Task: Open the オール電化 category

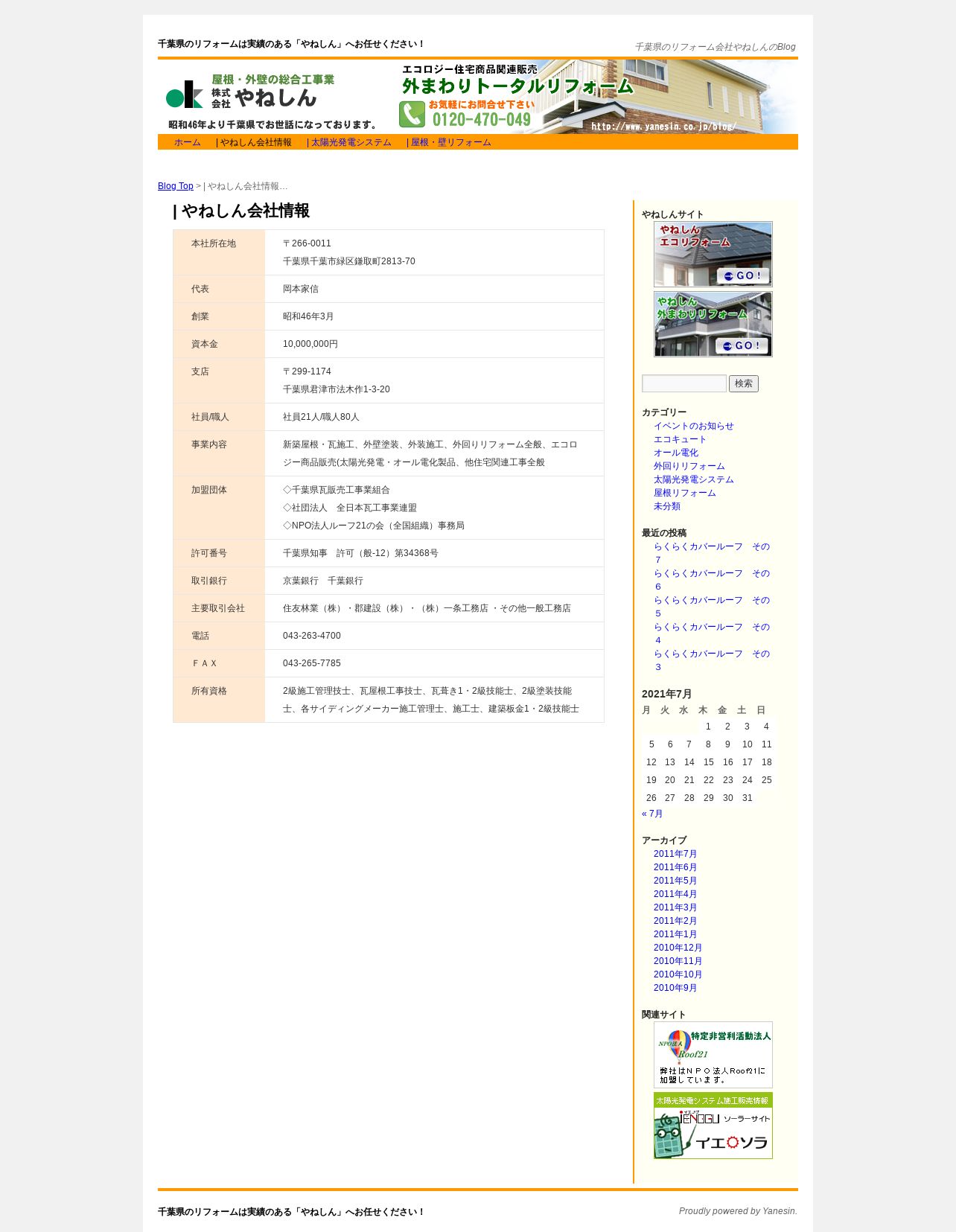Action: coord(676,453)
